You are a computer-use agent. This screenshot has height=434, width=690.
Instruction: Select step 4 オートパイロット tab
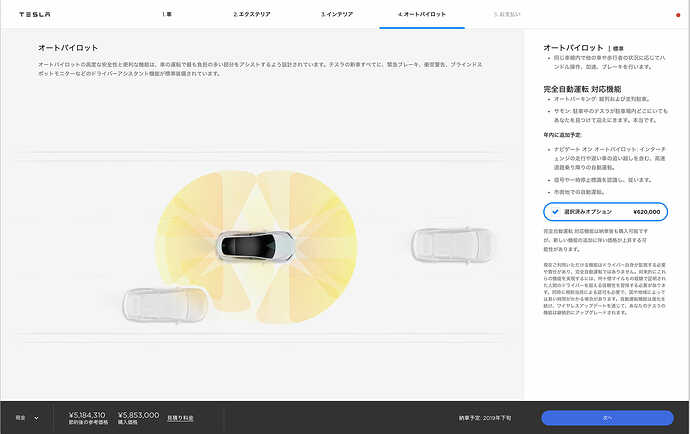click(422, 15)
